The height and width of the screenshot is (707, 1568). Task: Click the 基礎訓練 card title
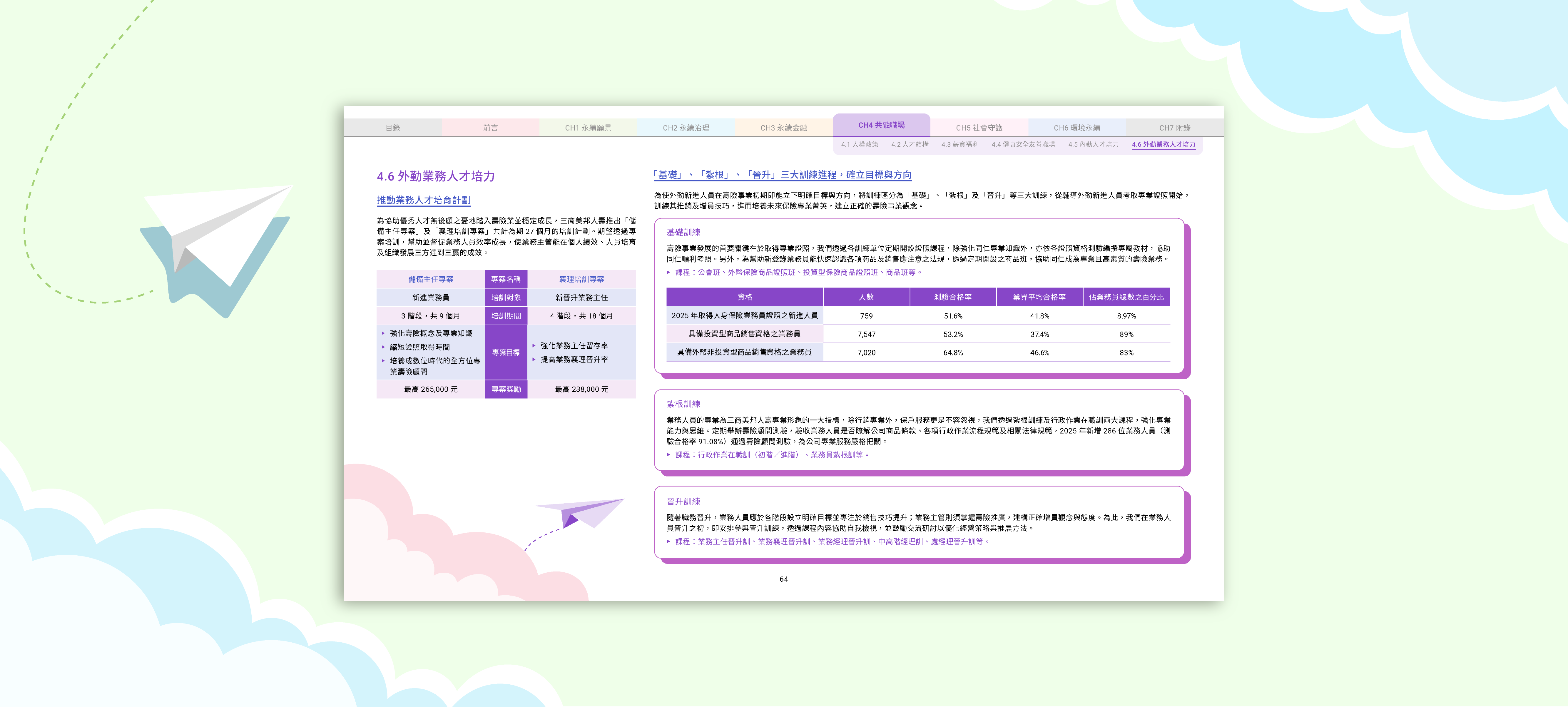[x=683, y=233]
